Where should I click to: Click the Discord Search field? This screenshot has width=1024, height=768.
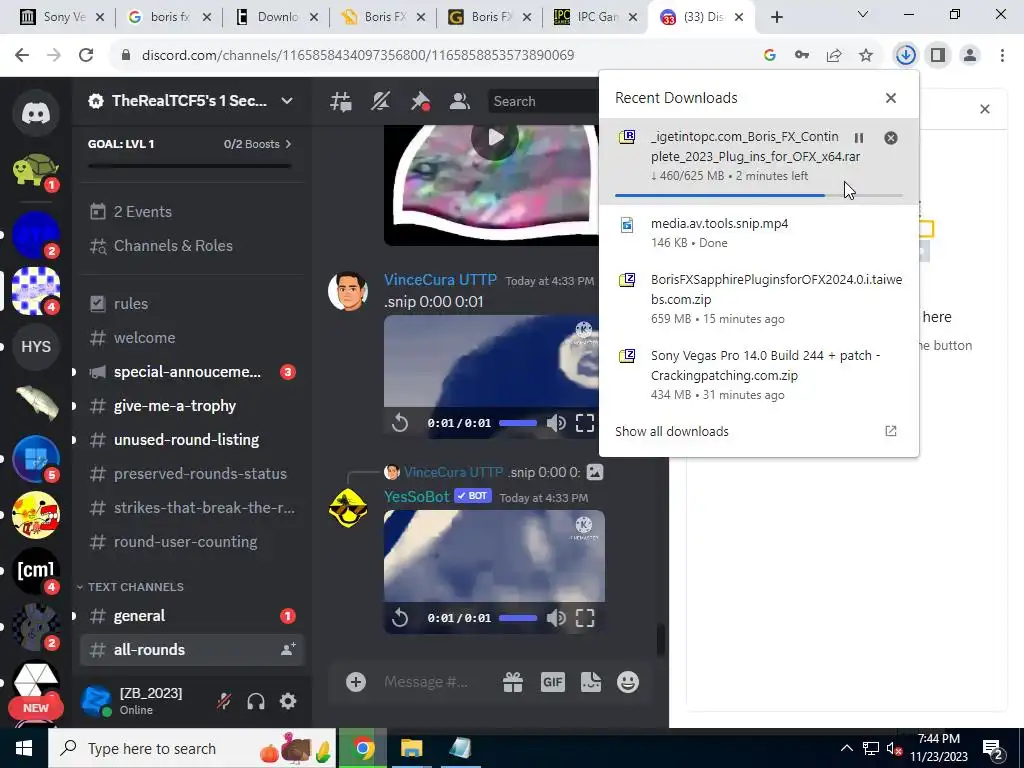point(542,101)
